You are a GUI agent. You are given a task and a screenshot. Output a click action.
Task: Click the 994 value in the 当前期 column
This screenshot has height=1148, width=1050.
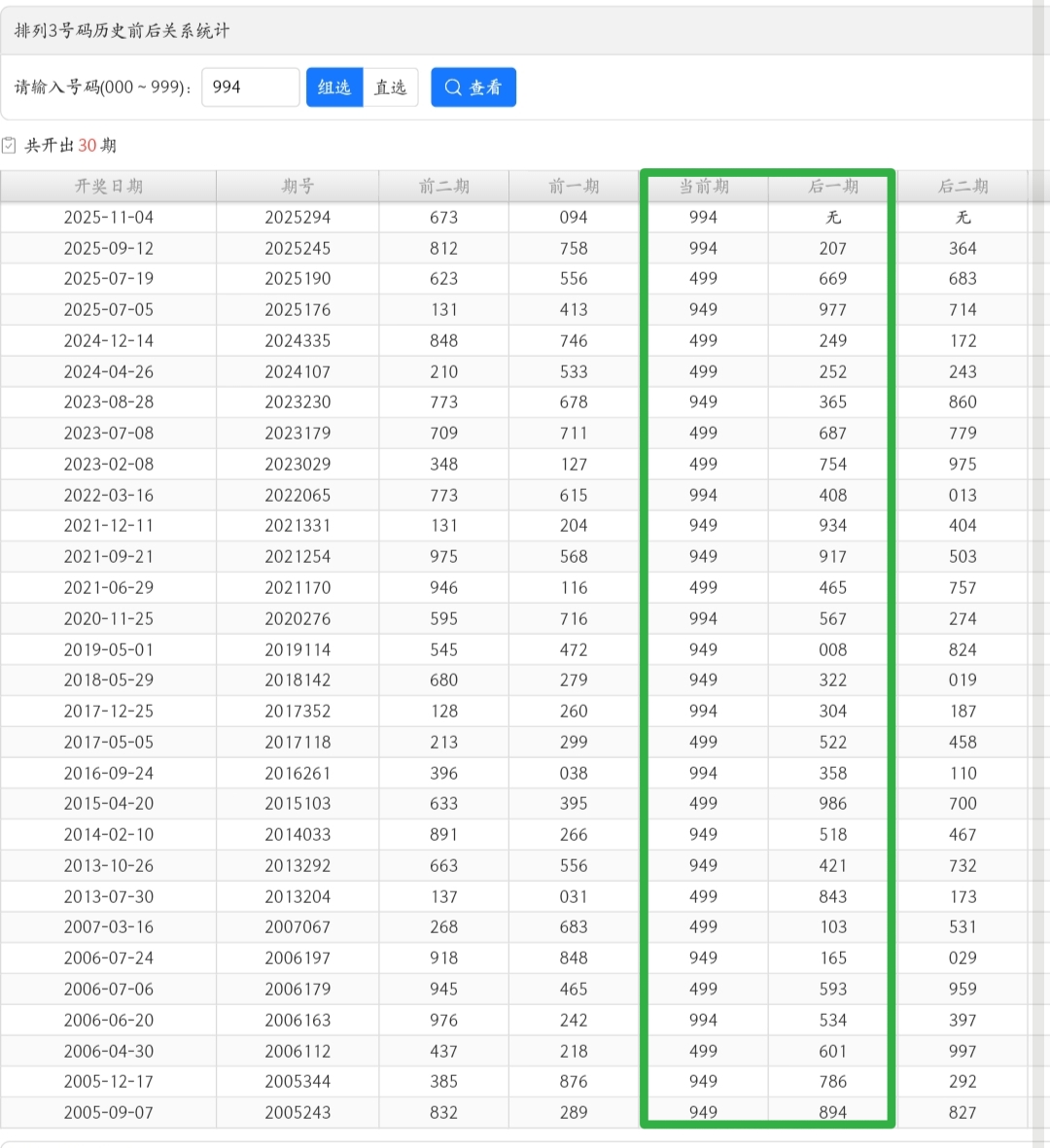coord(706,217)
